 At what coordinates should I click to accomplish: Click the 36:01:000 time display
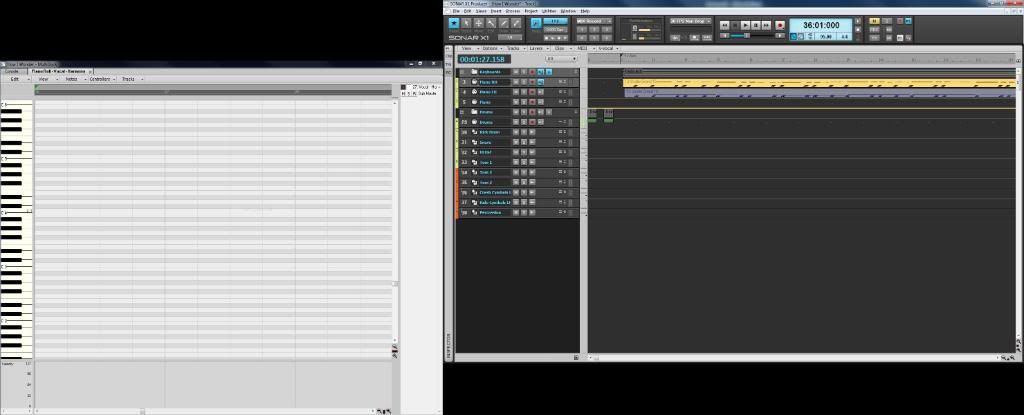821,25
